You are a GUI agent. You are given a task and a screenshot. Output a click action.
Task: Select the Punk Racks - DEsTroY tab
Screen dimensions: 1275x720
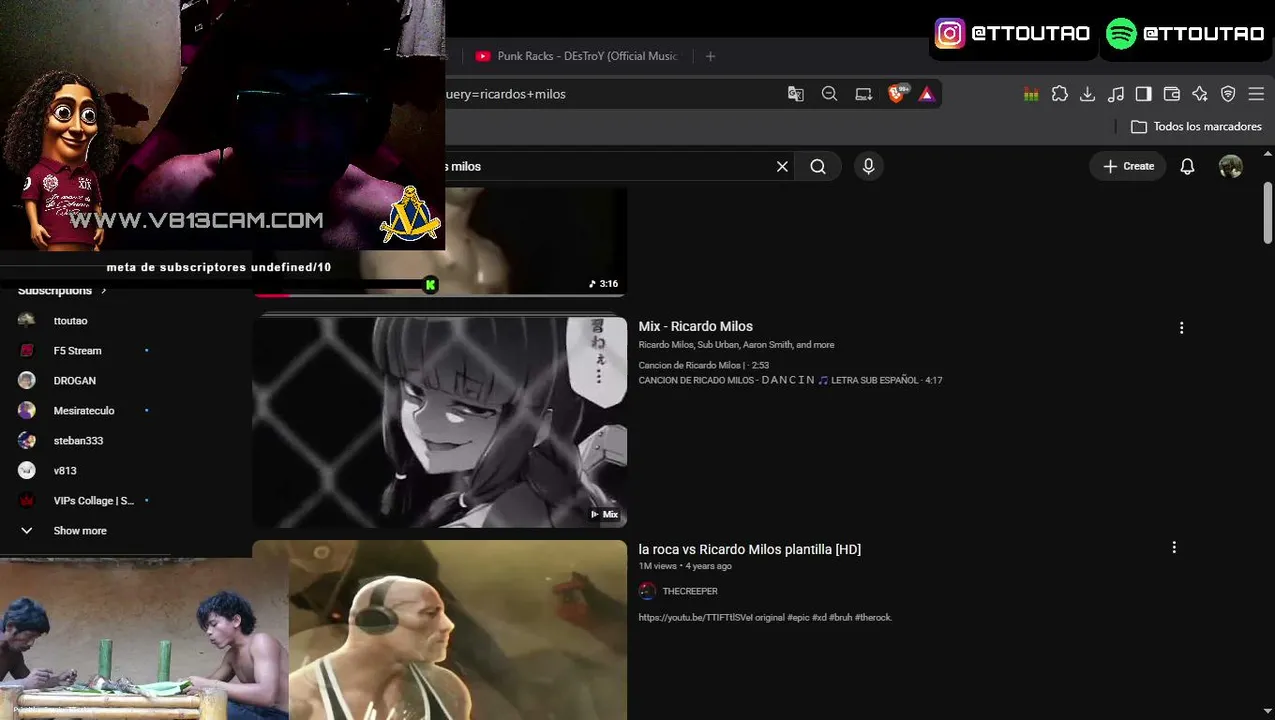pyautogui.click(x=576, y=56)
